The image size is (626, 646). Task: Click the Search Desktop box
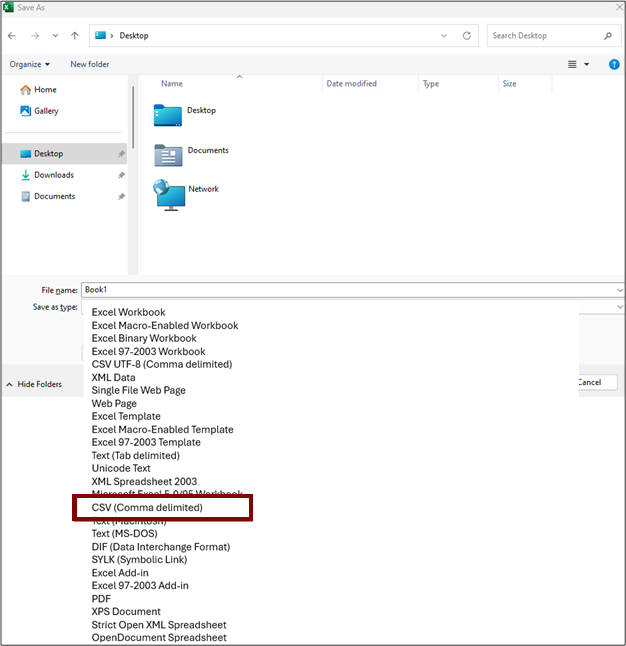coord(545,36)
